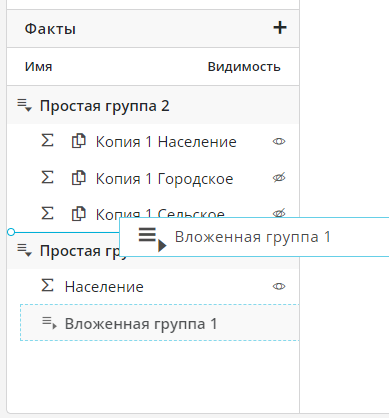Add a new fact with the plus icon
The image size is (389, 418).
pos(280,28)
